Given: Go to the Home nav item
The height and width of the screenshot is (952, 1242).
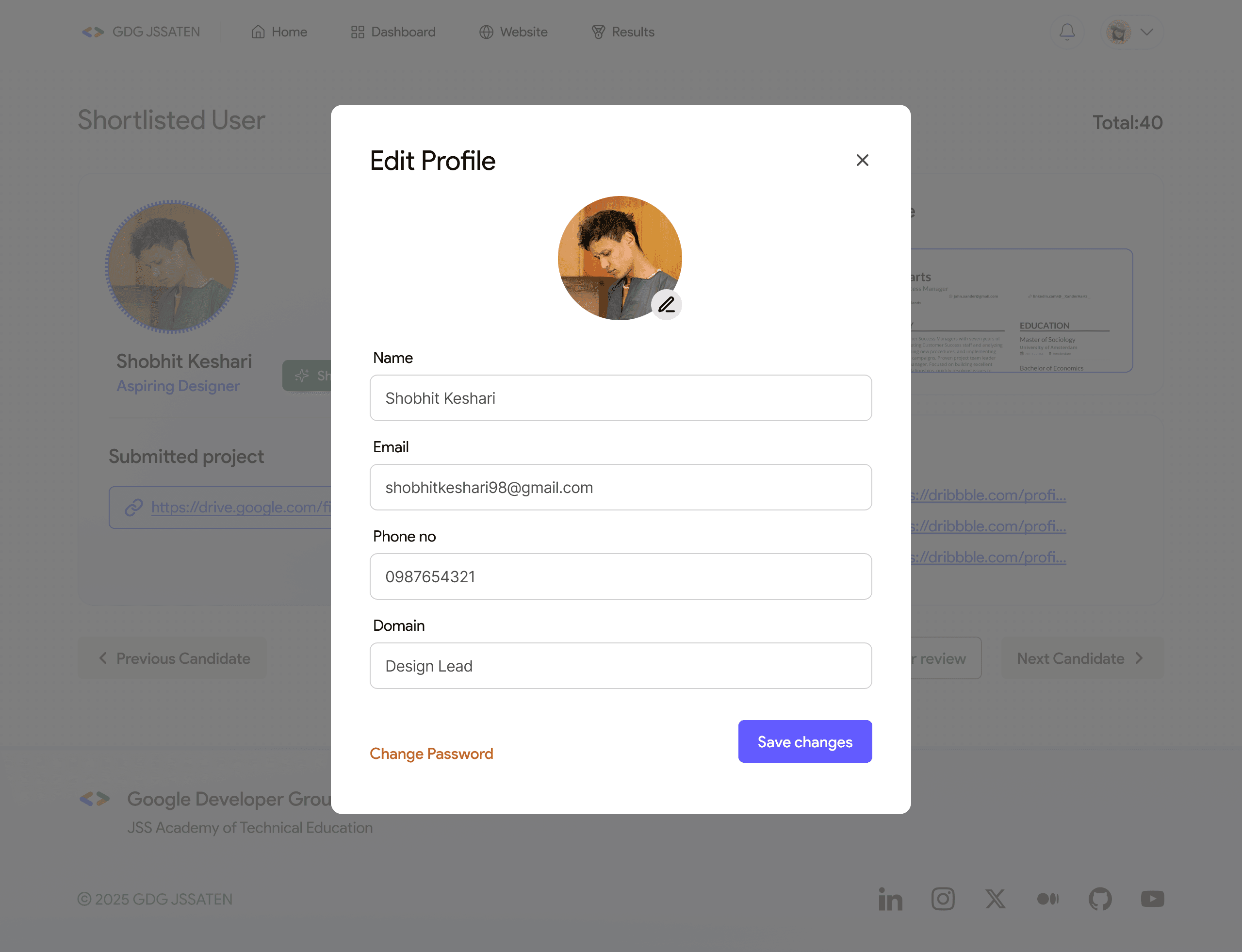Looking at the screenshot, I should (x=279, y=32).
